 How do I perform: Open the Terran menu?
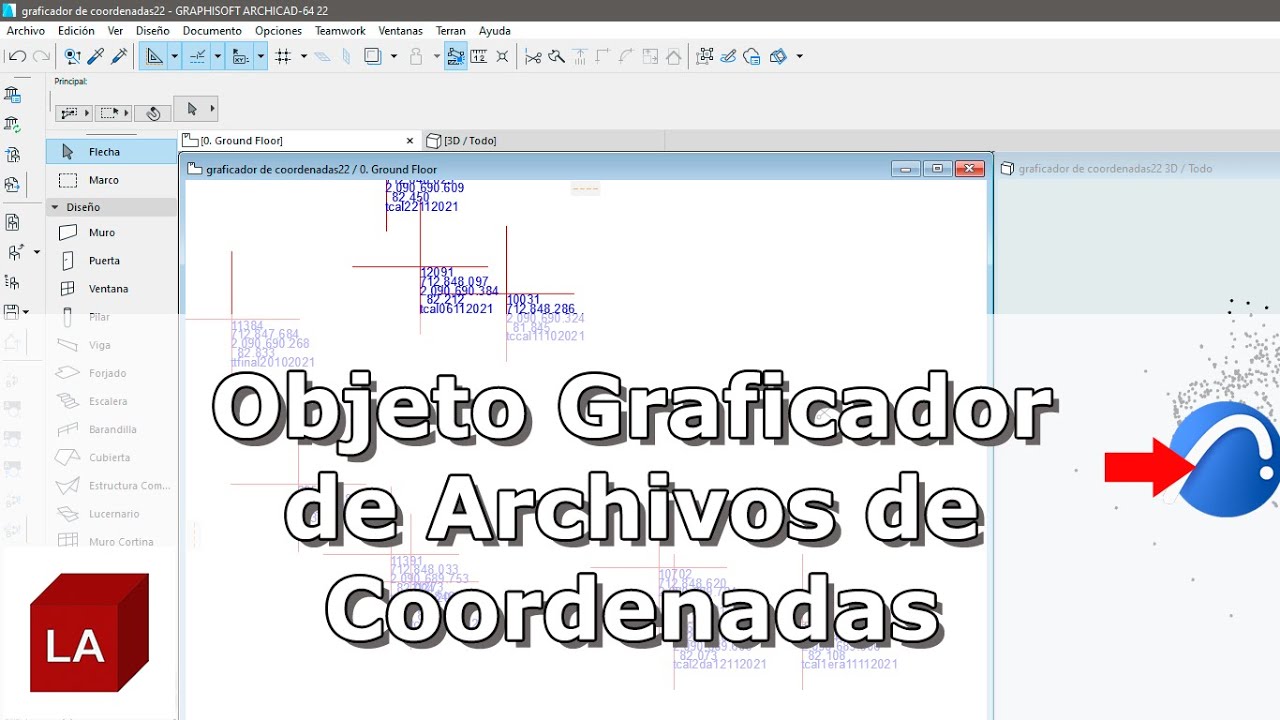(x=450, y=31)
